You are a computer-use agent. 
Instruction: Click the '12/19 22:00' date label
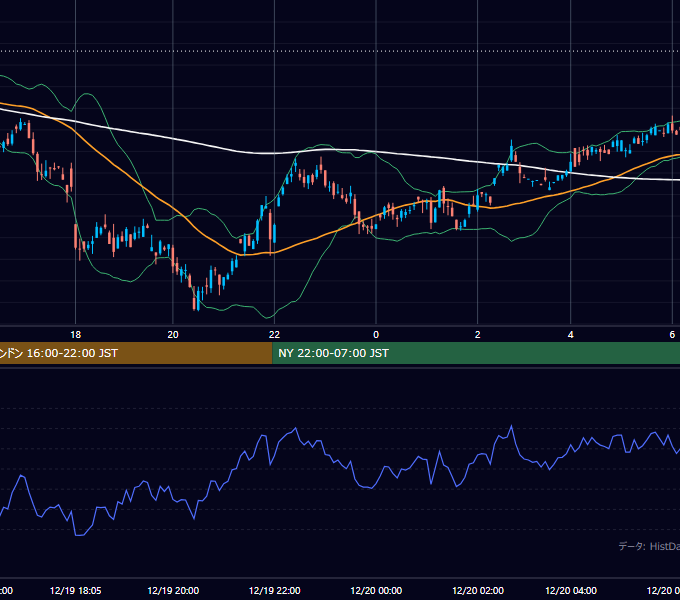coord(275,590)
